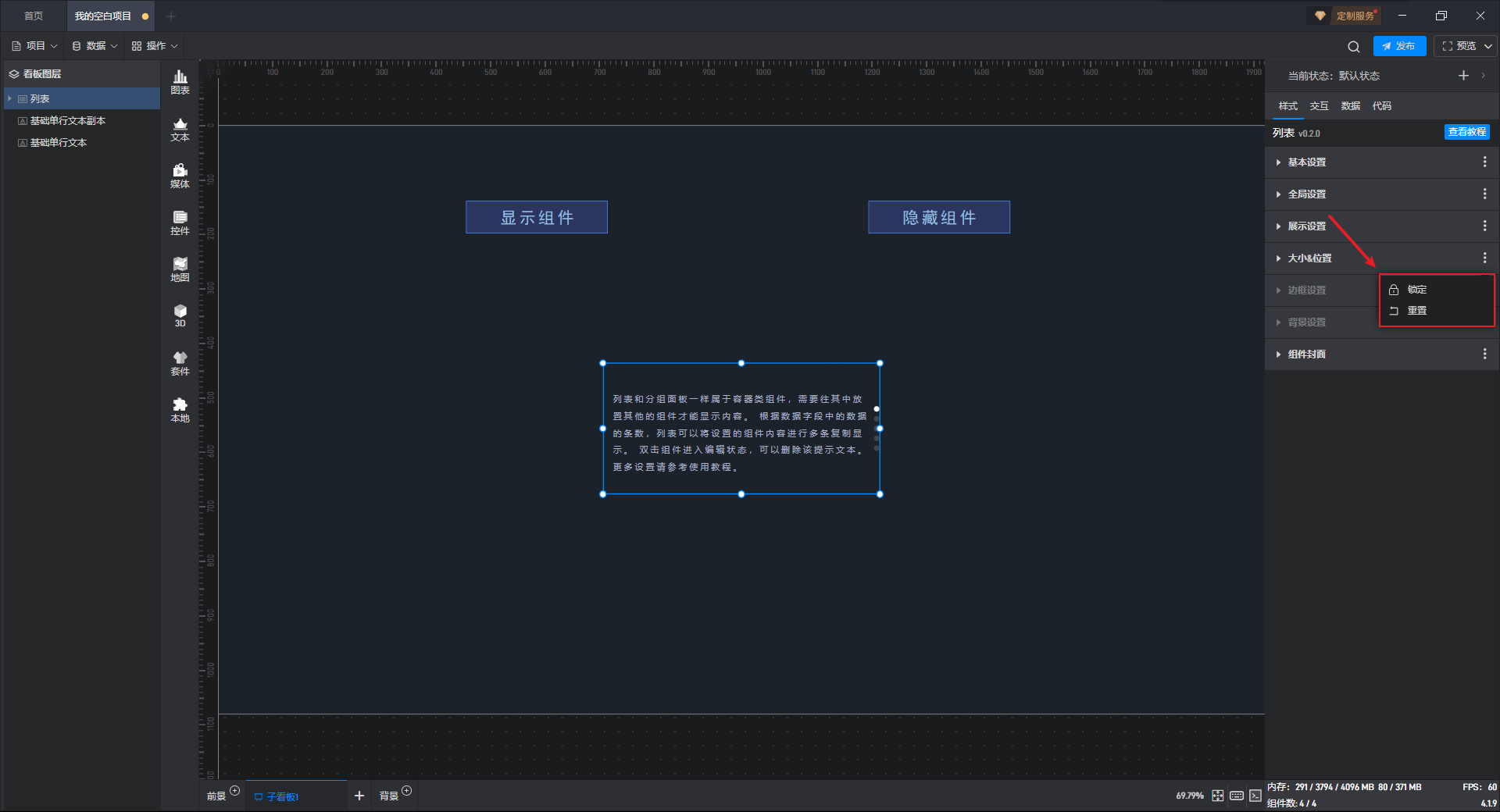Open more options for 基本设置
The image size is (1500, 812).
[1484, 162]
